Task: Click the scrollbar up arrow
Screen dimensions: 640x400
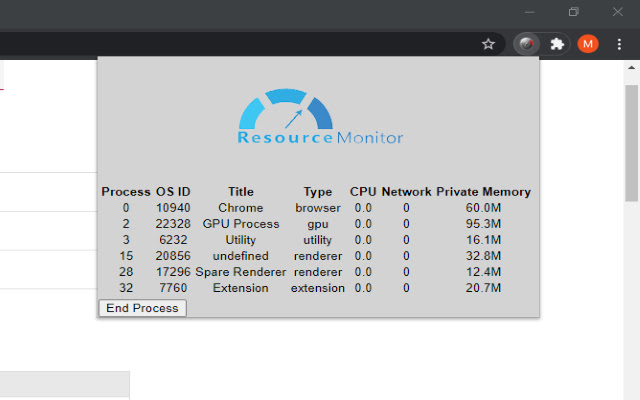Action: pos(631,67)
